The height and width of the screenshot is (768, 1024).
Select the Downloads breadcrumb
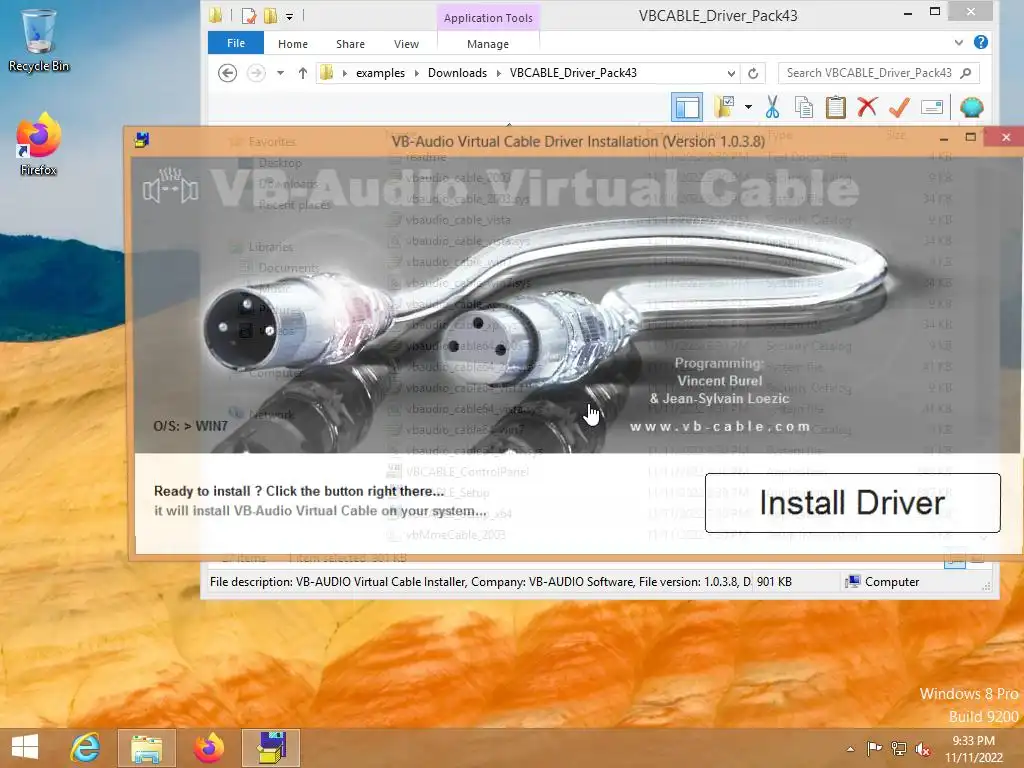click(457, 72)
